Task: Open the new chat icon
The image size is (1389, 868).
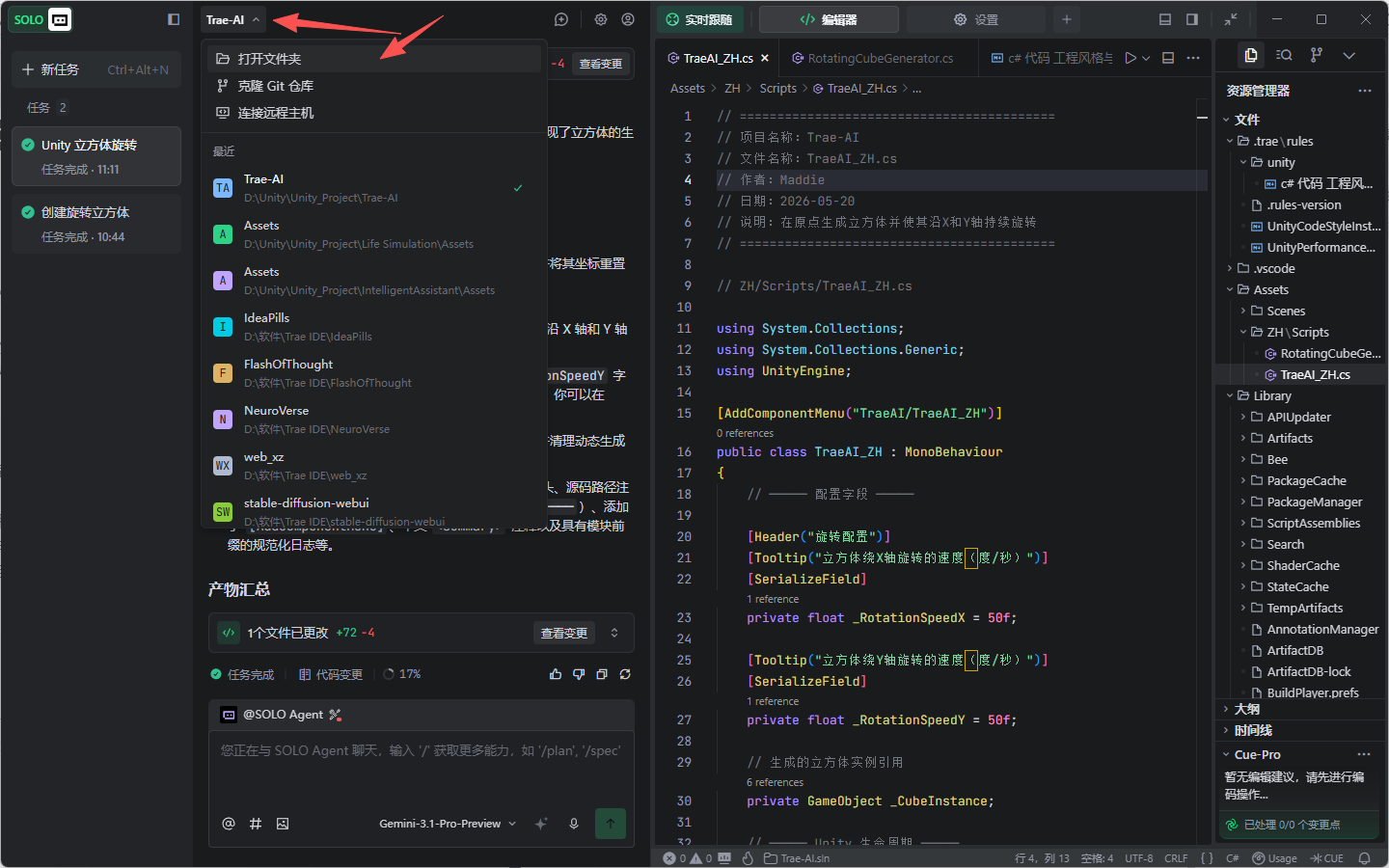Action: click(x=561, y=19)
